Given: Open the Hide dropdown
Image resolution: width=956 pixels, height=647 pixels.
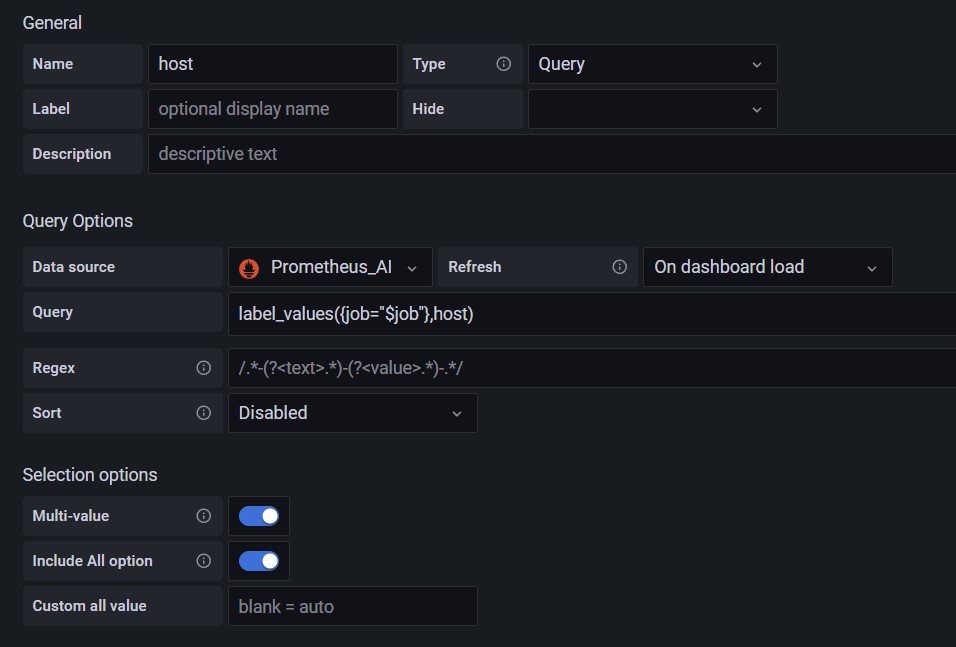Looking at the screenshot, I should tap(652, 109).
